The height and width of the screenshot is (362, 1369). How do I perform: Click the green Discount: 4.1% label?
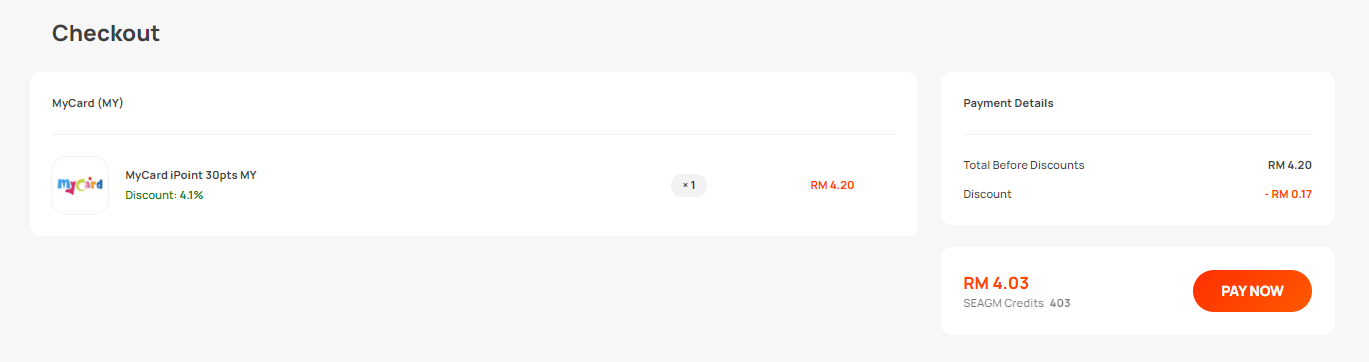pyautogui.click(x=164, y=195)
